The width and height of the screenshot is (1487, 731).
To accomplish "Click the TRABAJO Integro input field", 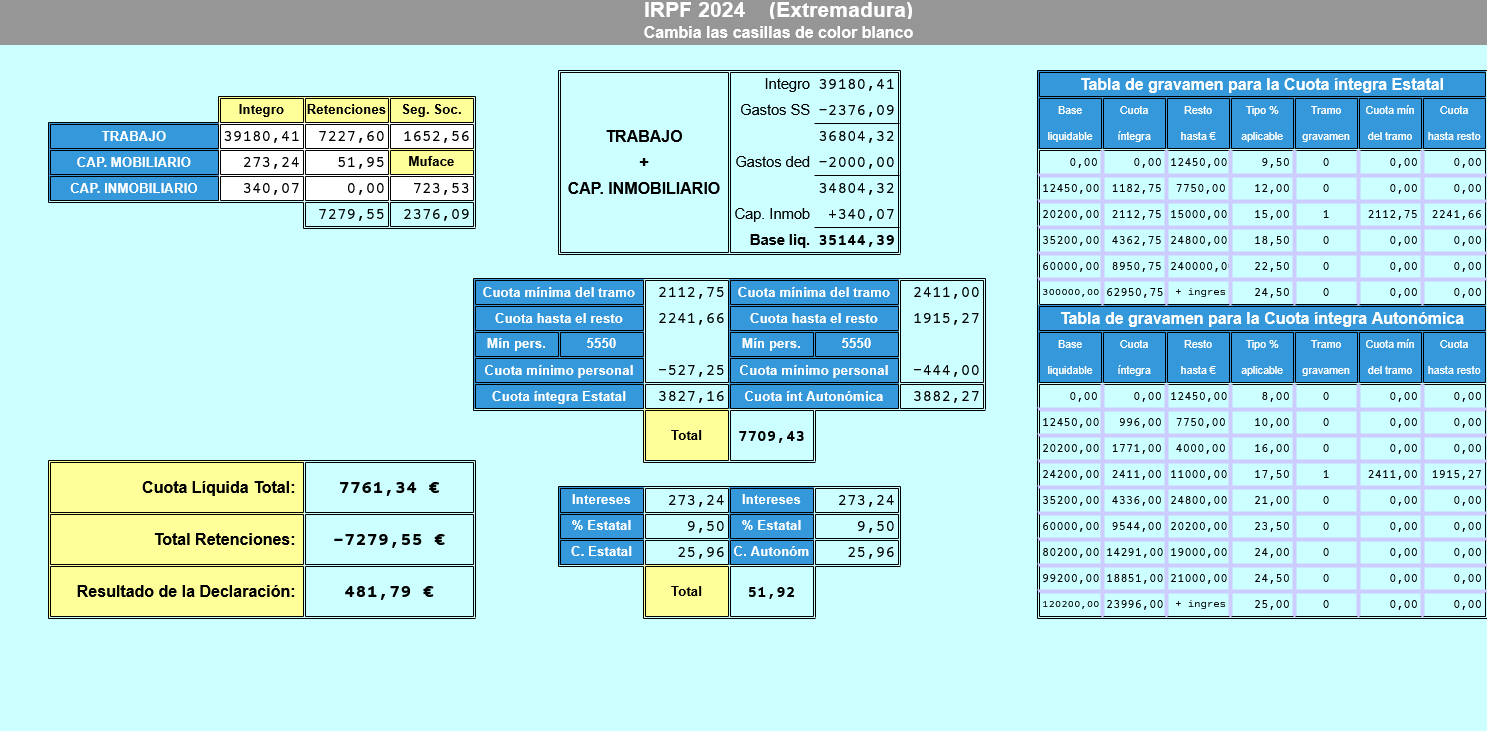I will [261, 136].
